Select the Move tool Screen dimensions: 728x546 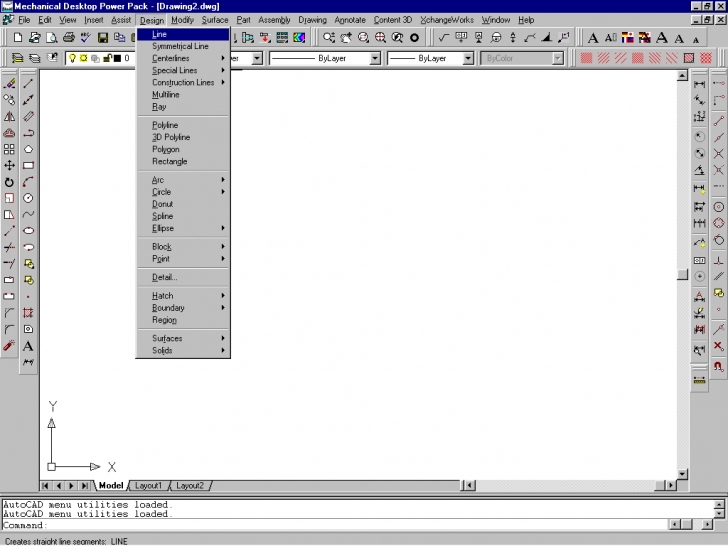(9, 165)
